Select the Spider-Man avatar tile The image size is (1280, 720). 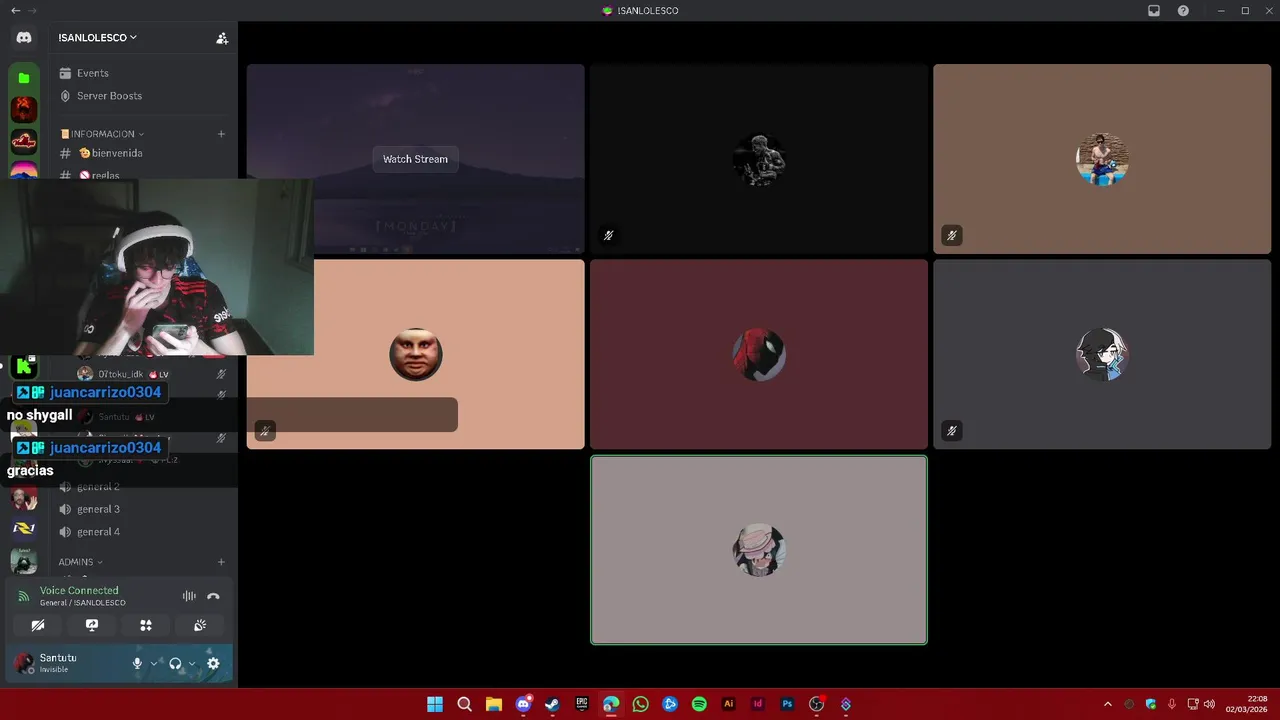coord(759,354)
